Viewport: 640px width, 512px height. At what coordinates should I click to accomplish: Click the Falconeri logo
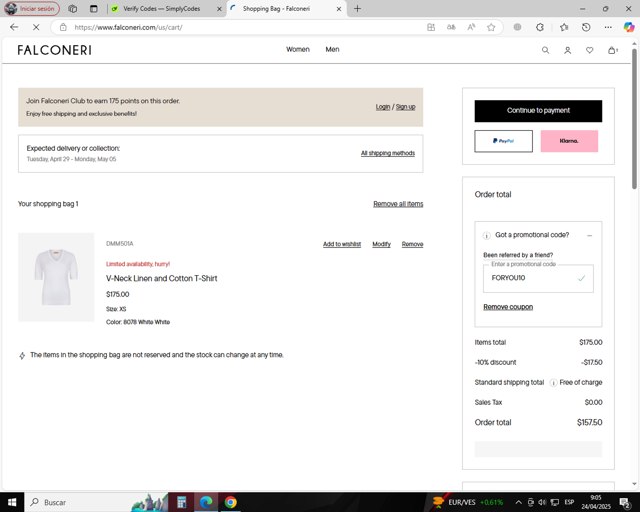pos(54,50)
